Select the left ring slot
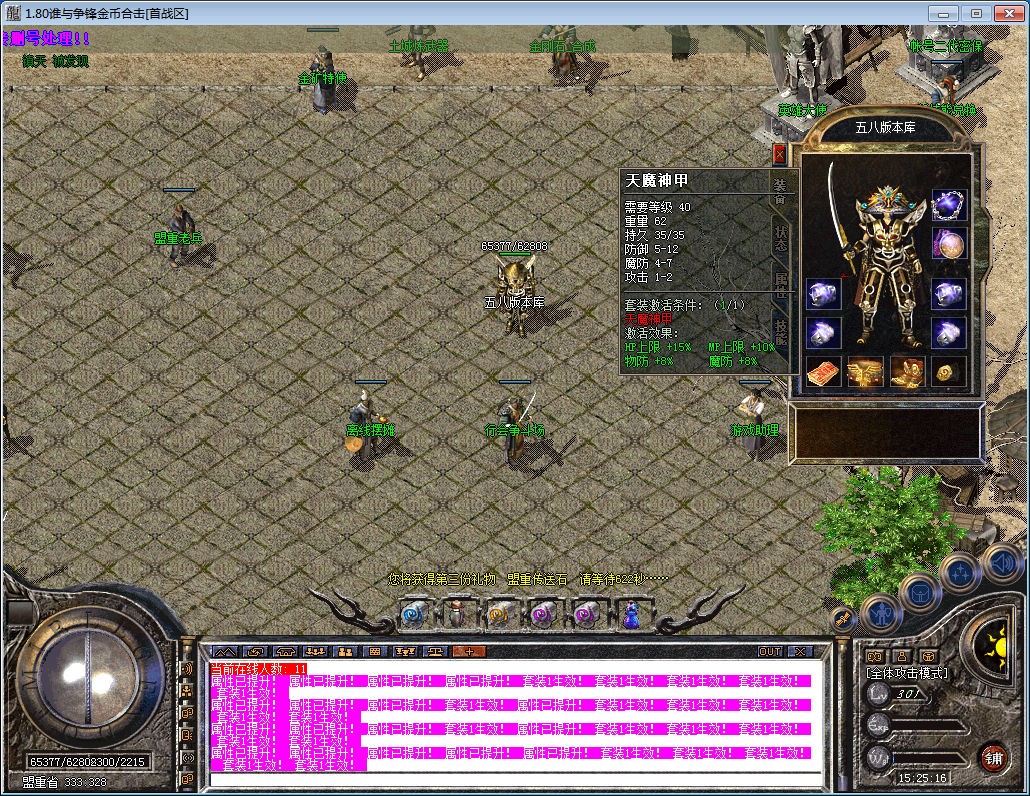The height and width of the screenshot is (796, 1030). [822, 333]
